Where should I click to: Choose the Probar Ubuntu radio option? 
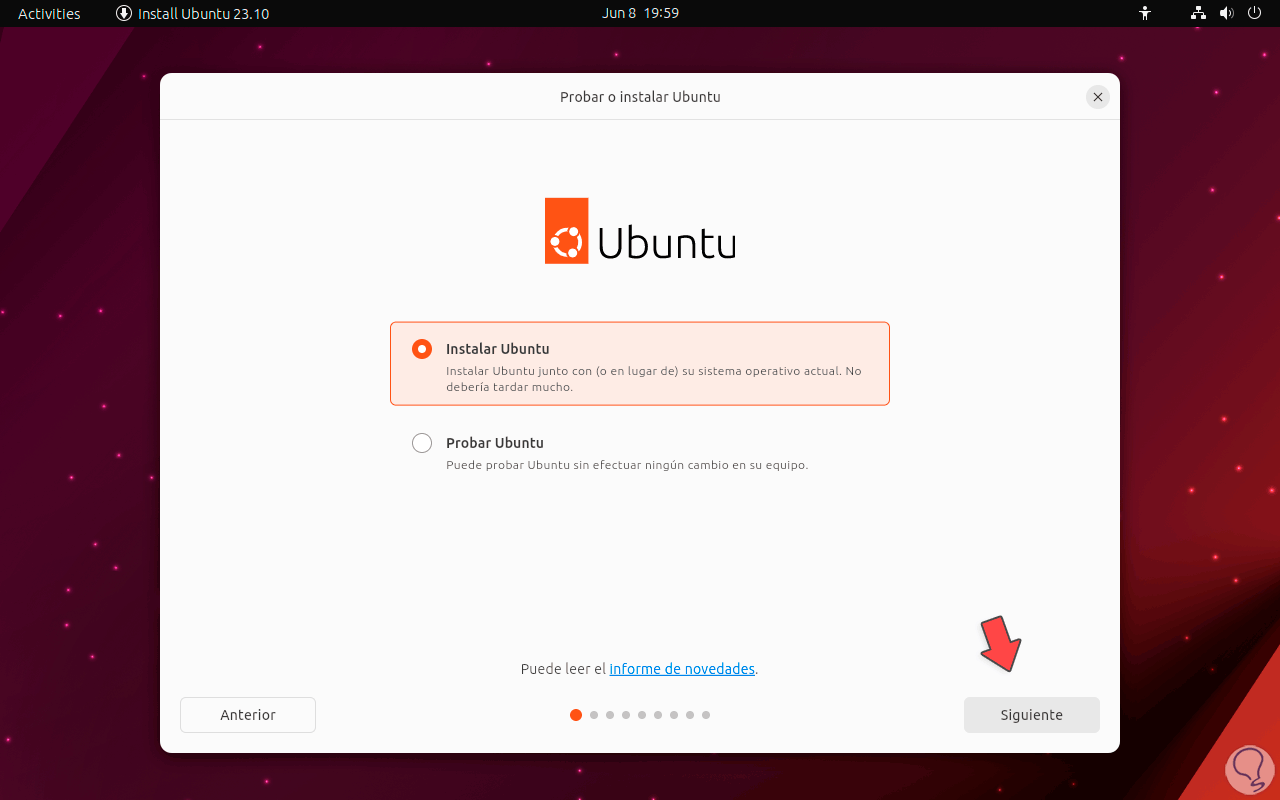[x=422, y=443]
